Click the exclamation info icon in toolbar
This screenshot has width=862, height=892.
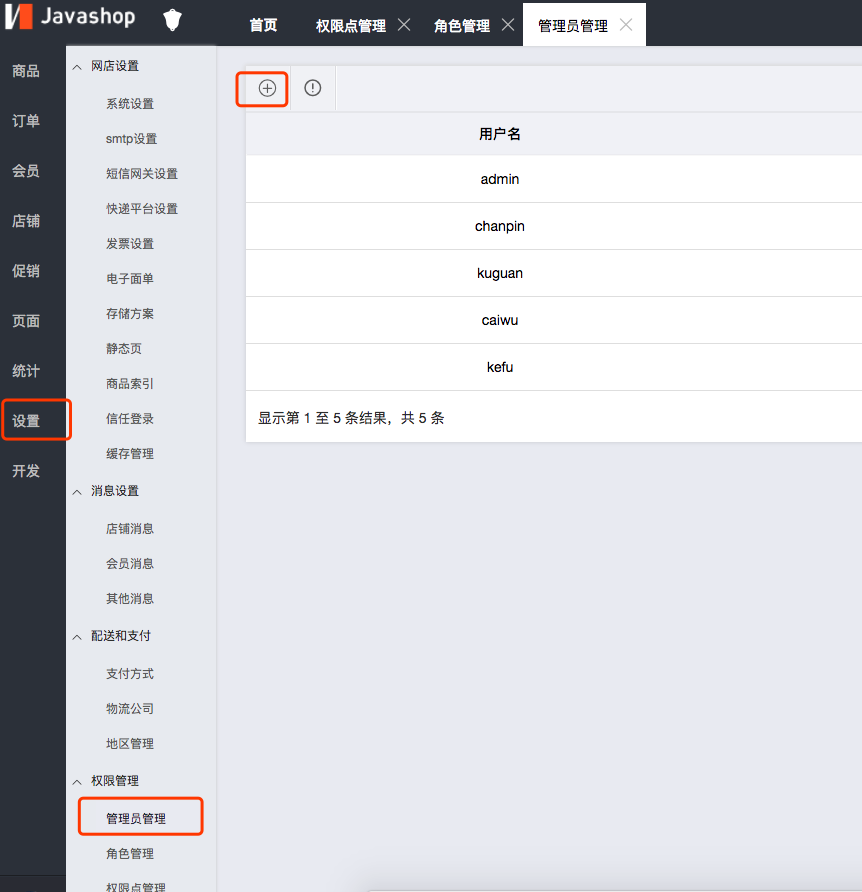click(312, 88)
